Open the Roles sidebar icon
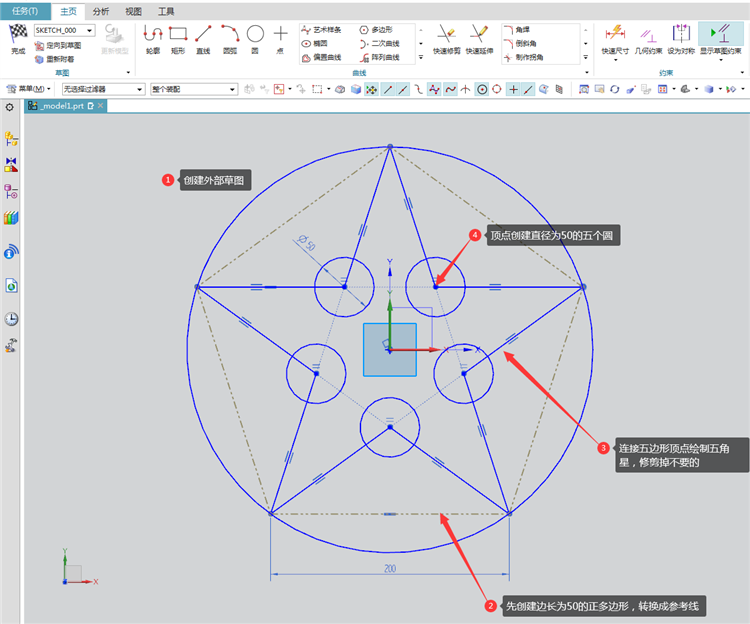Image resolution: width=750 pixels, height=624 pixels. [x=11, y=345]
